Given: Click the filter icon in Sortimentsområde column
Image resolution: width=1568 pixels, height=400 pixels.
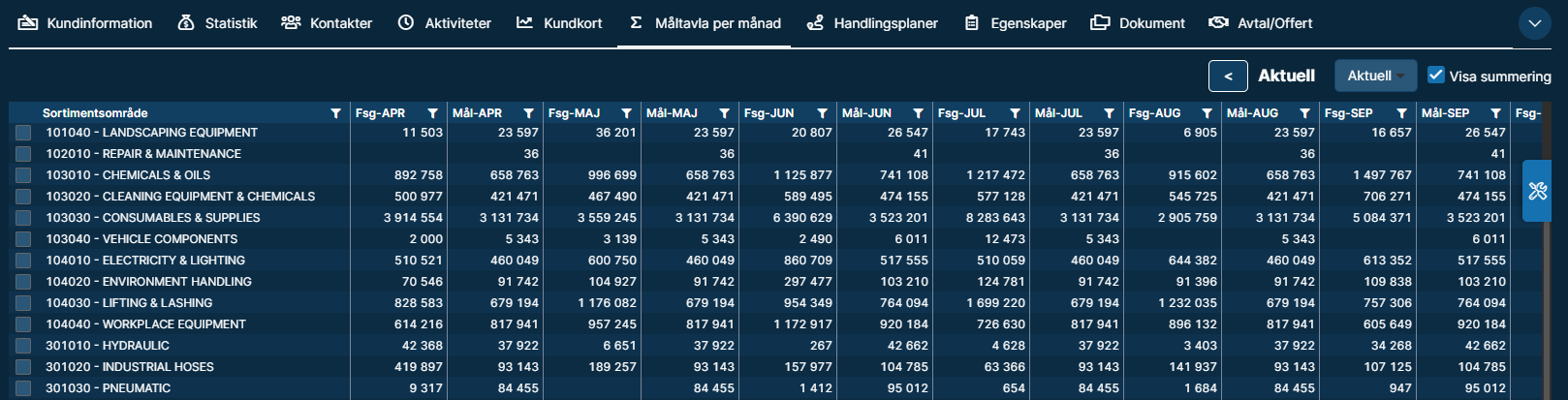Looking at the screenshot, I should click(x=336, y=113).
